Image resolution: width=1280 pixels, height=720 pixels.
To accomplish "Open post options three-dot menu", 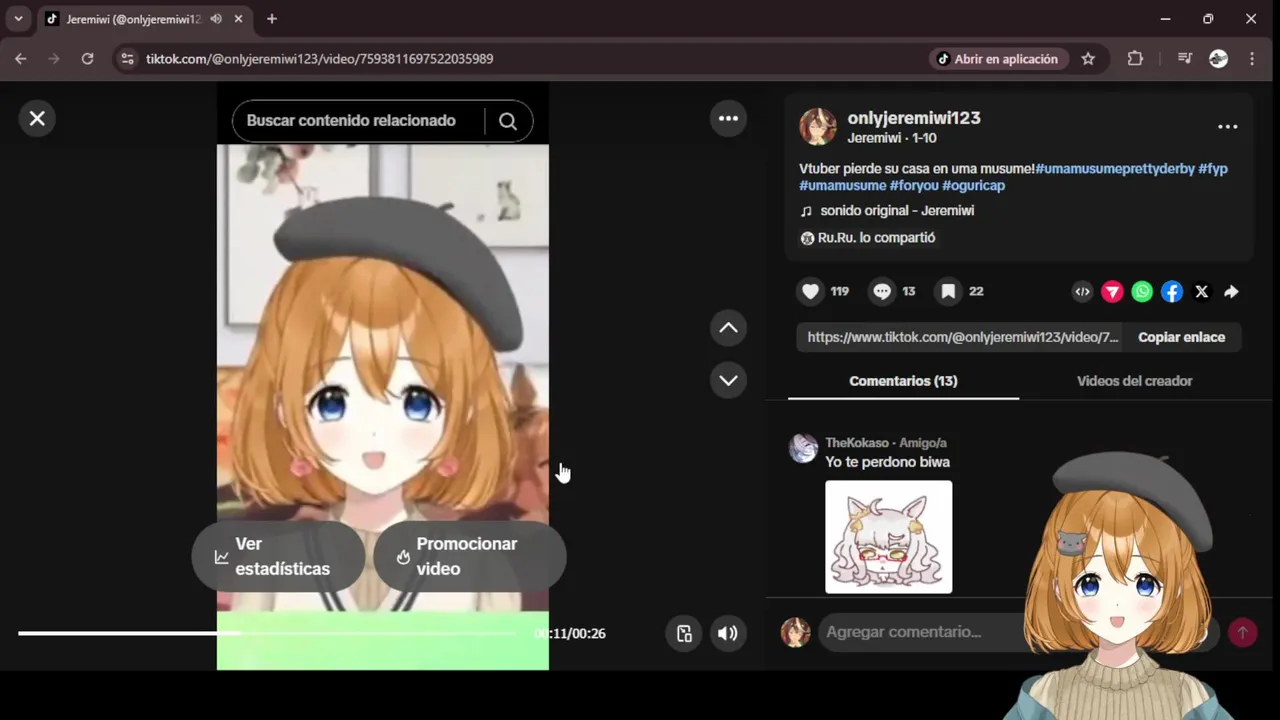I will (1227, 127).
